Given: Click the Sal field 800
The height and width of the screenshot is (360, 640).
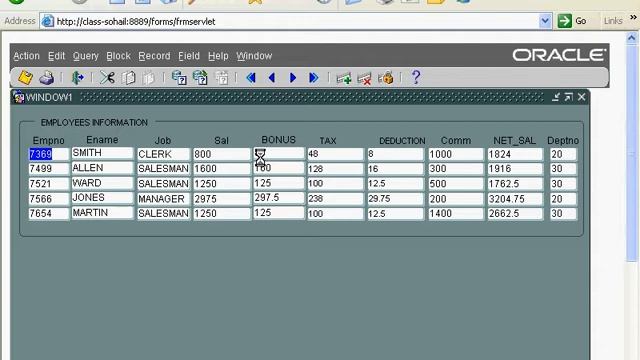Looking at the screenshot, I should click(222, 154).
